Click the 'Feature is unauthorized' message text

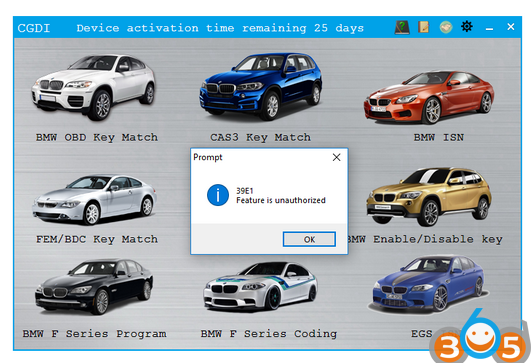281,200
